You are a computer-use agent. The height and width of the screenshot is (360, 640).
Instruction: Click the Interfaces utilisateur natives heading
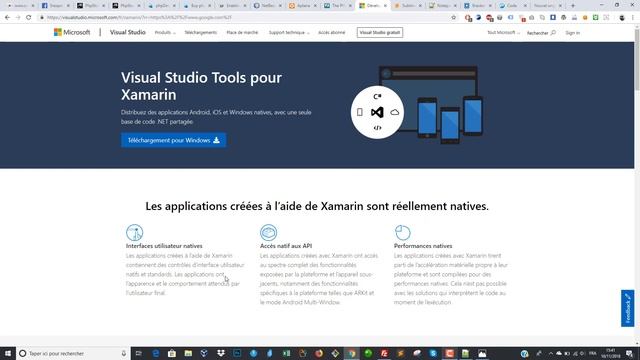point(164,246)
